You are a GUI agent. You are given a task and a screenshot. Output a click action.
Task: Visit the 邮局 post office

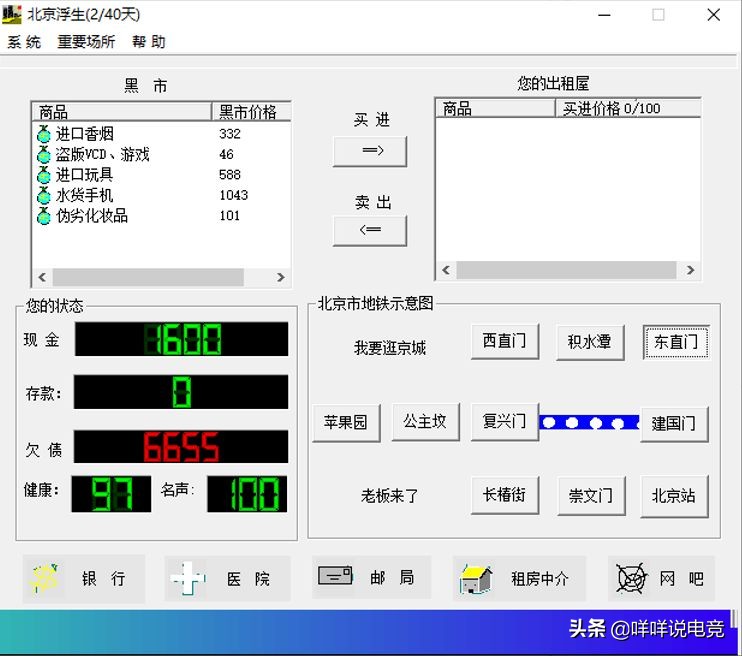coord(371,577)
